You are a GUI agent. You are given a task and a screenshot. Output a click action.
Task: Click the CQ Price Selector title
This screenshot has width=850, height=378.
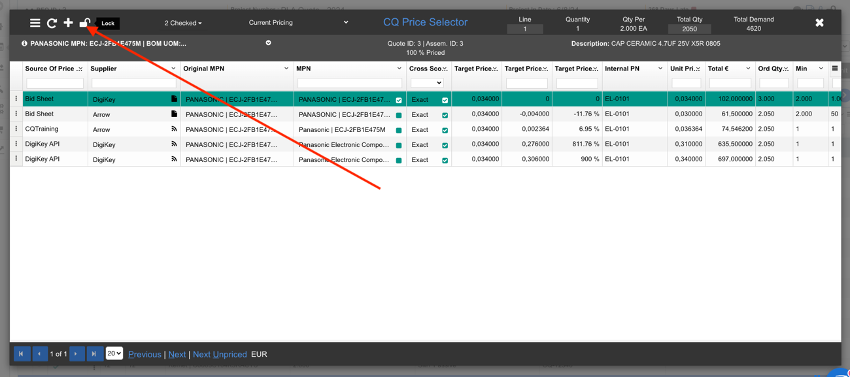pos(426,22)
